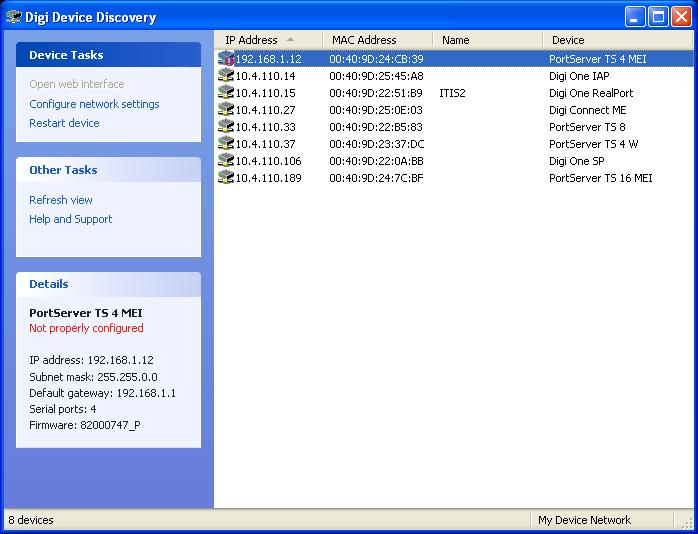This screenshot has width=698, height=534.
Task: Restart device from Device Tasks
Action: coord(64,123)
